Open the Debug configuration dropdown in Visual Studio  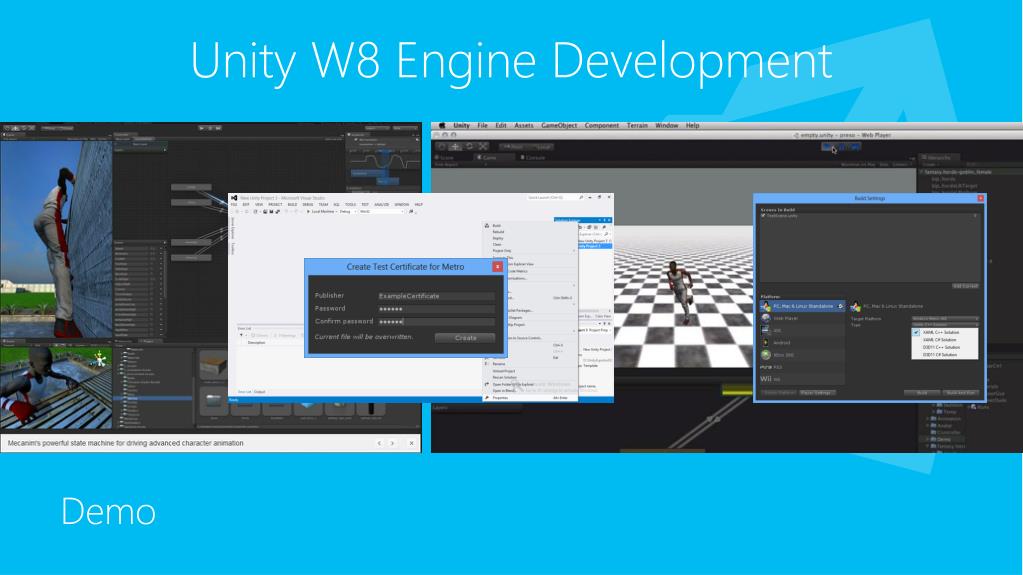pos(347,211)
